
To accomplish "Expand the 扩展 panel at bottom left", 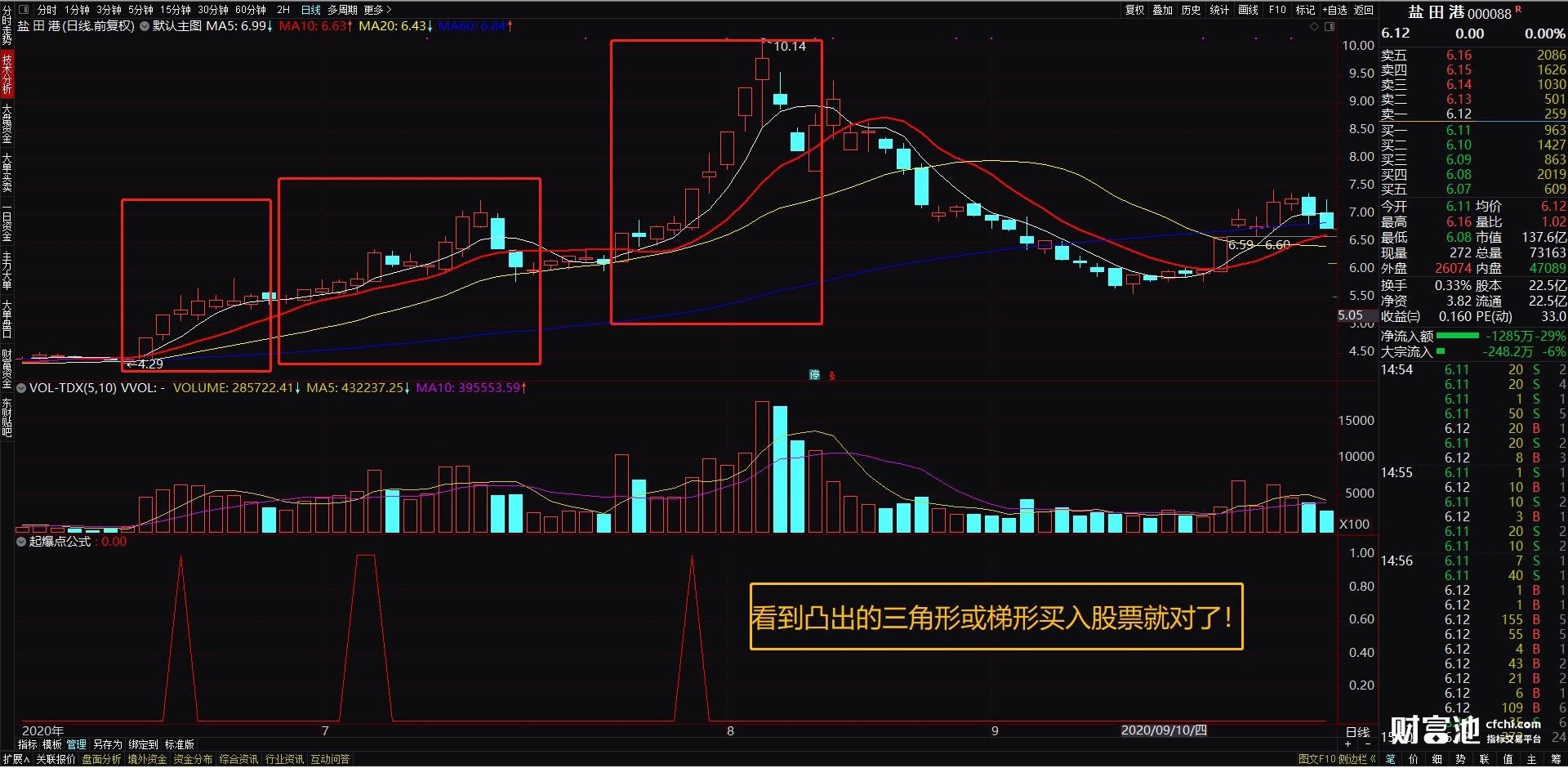I will coord(16,759).
